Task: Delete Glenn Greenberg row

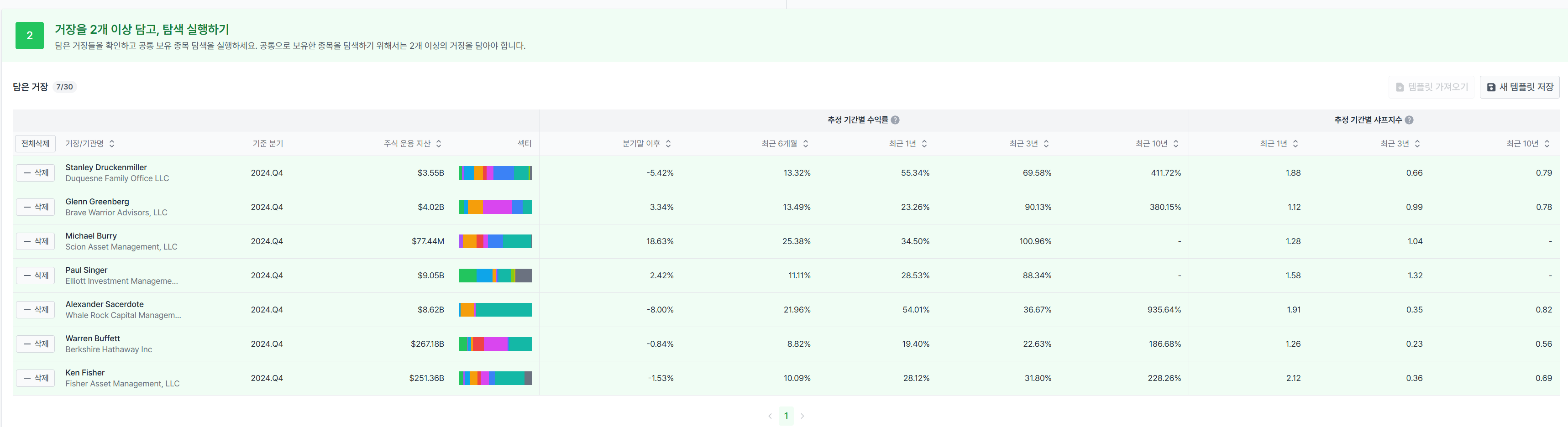Action: (x=36, y=208)
